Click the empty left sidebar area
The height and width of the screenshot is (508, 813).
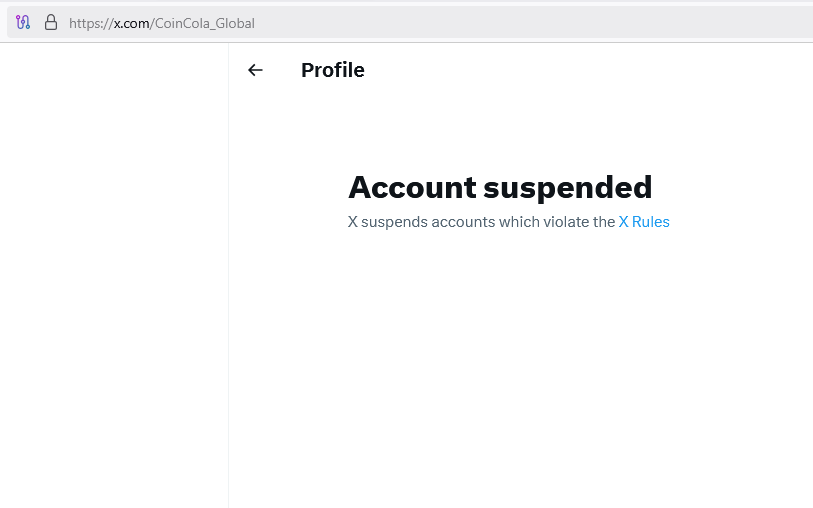(114, 280)
